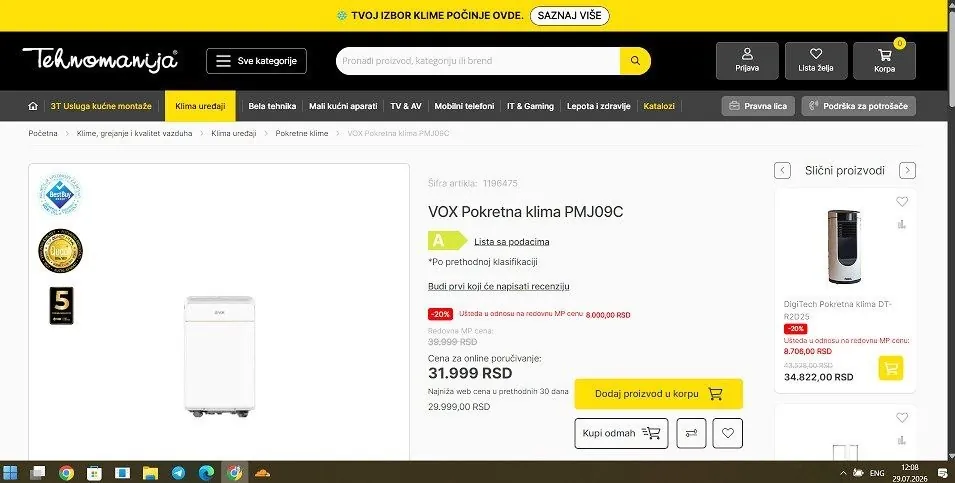This screenshot has width=955, height=483.
Task: Go to Pokretne klime breadcrumb
Action: point(301,133)
